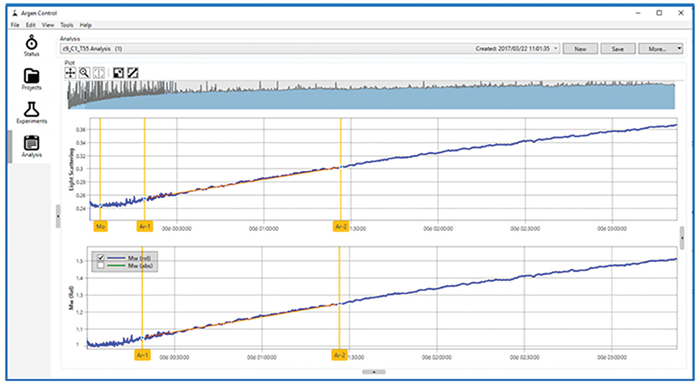Select the Mo marker in Light Scattering plot
This screenshot has width=700, height=385.
[100, 226]
